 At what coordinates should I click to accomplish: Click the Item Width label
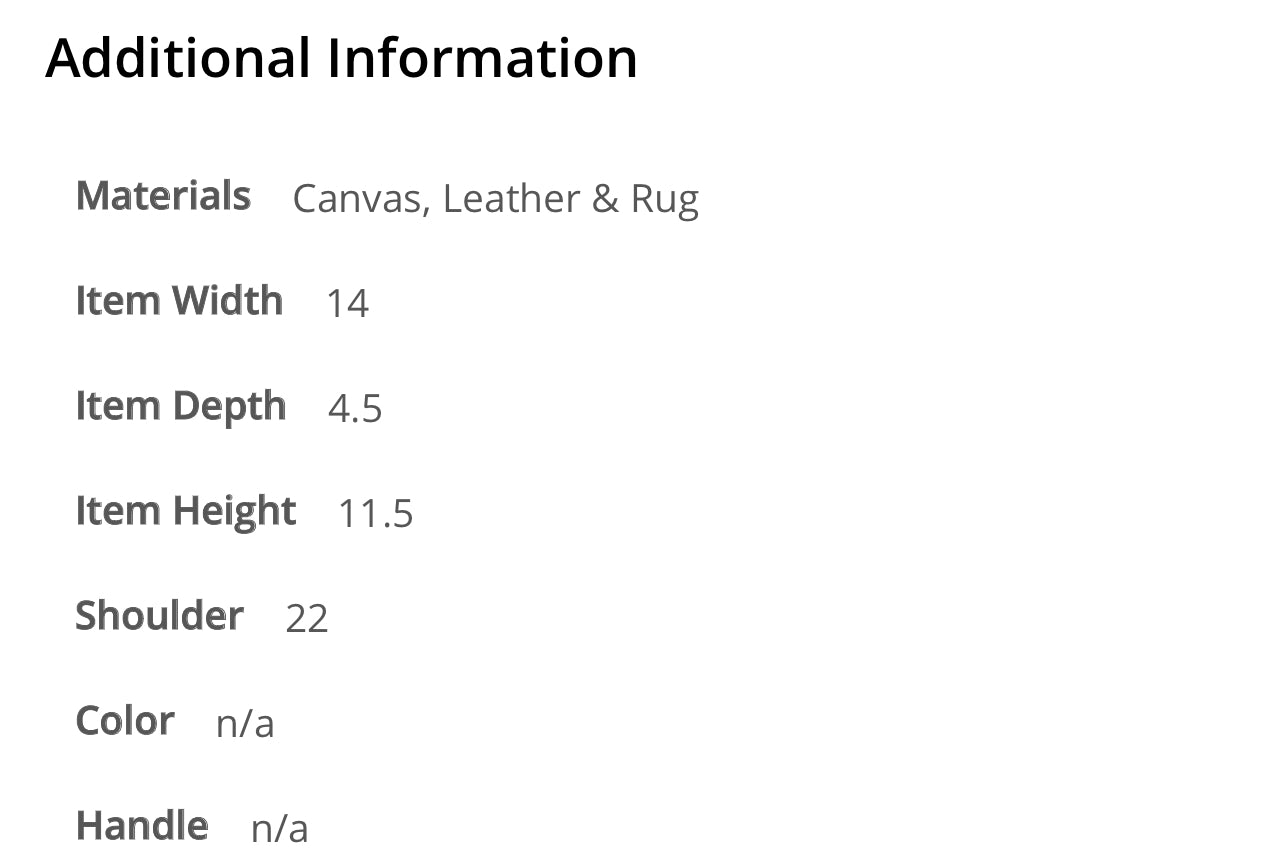click(179, 301)
